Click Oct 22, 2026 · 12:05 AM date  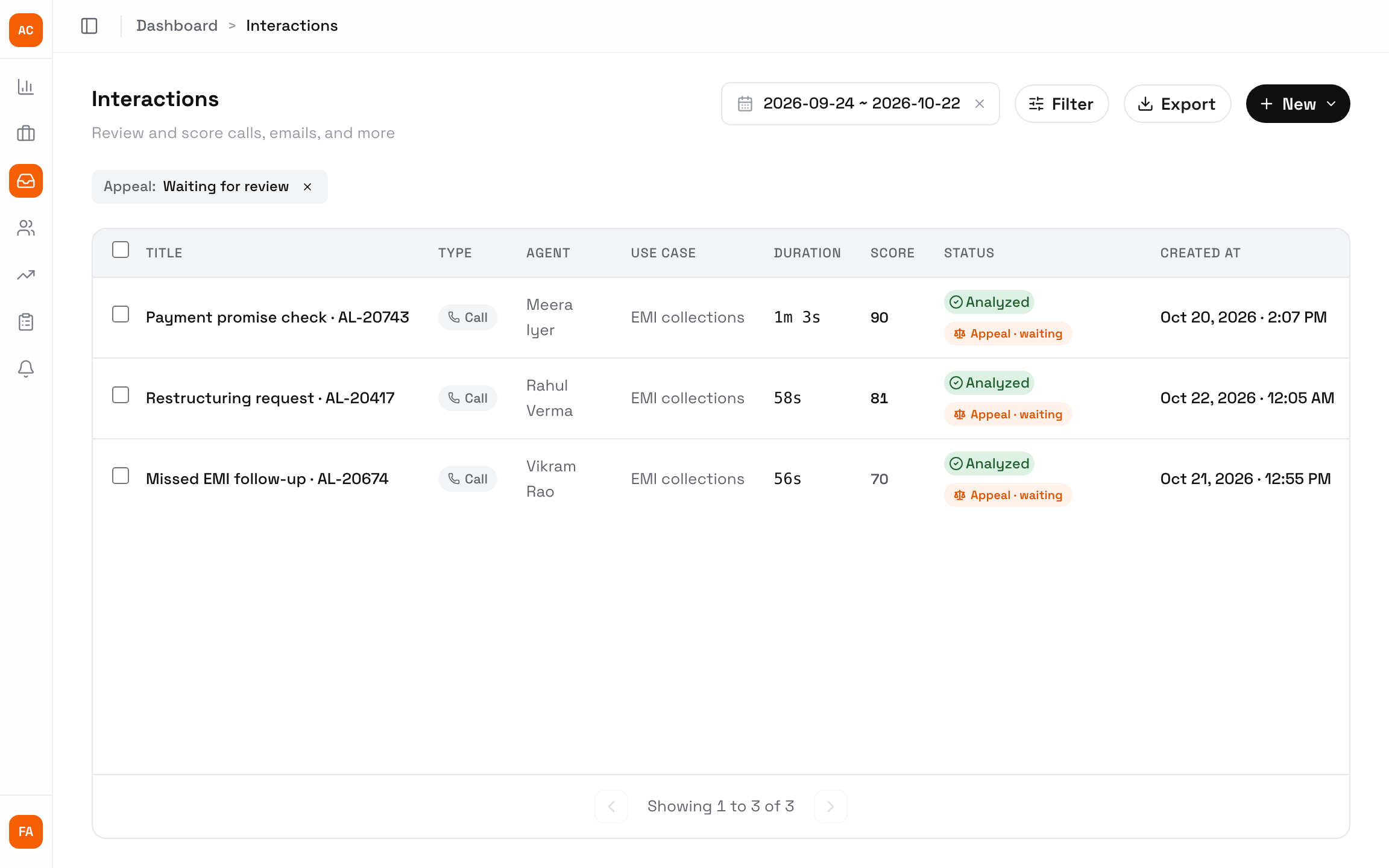tap(1247, 398)
